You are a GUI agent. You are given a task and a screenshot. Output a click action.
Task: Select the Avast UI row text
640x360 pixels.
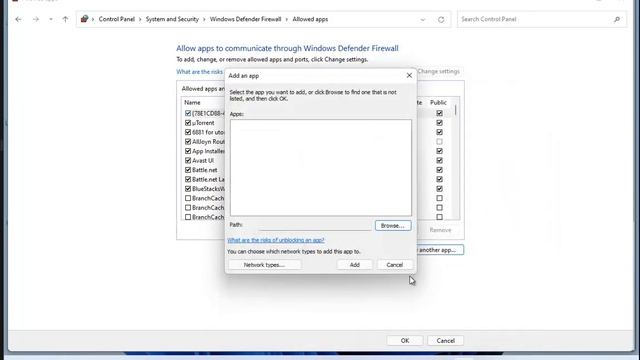203,160
